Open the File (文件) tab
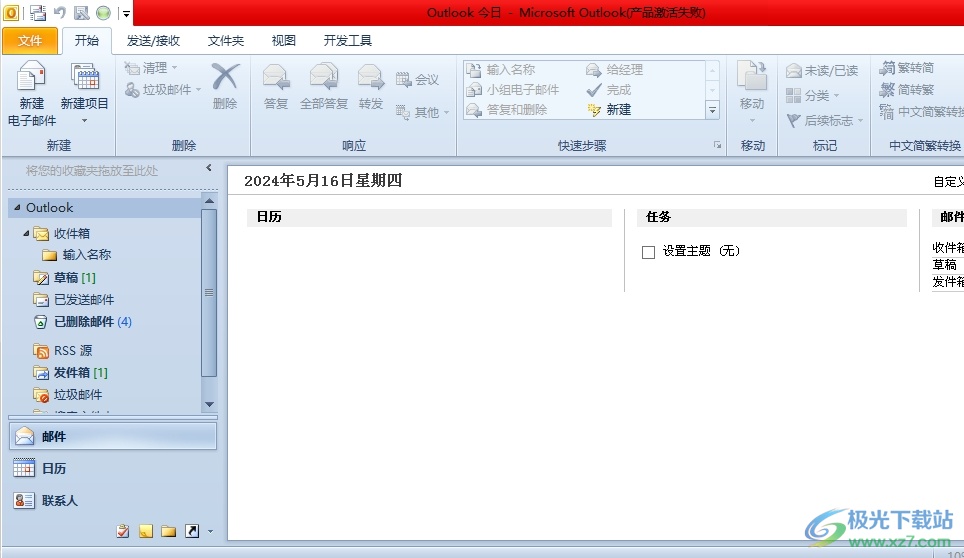Image resolution: width=964 pixels, height=558 pixels. click(30, 41)
